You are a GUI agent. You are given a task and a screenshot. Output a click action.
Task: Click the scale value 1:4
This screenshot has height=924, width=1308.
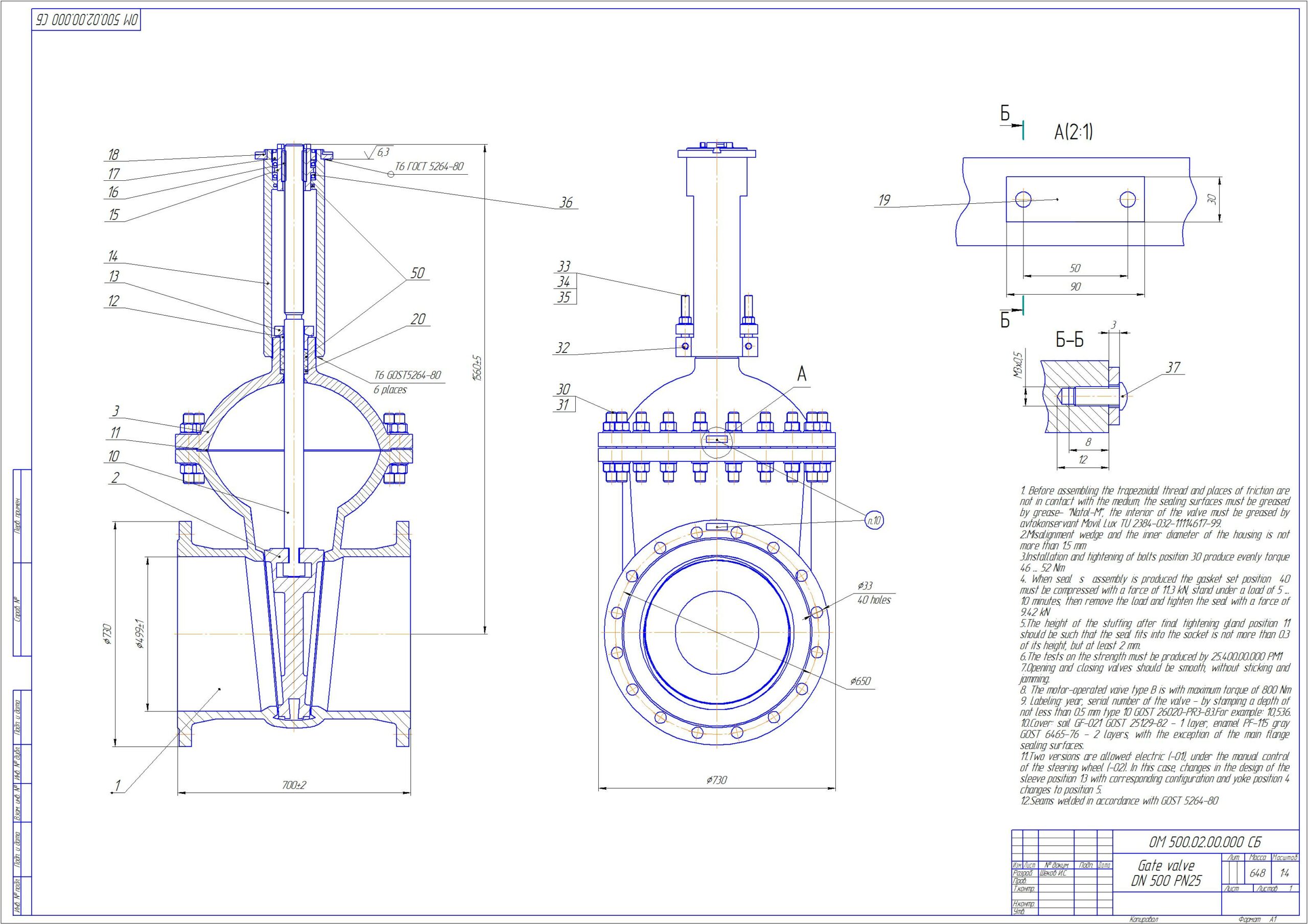pos(1284,873)
